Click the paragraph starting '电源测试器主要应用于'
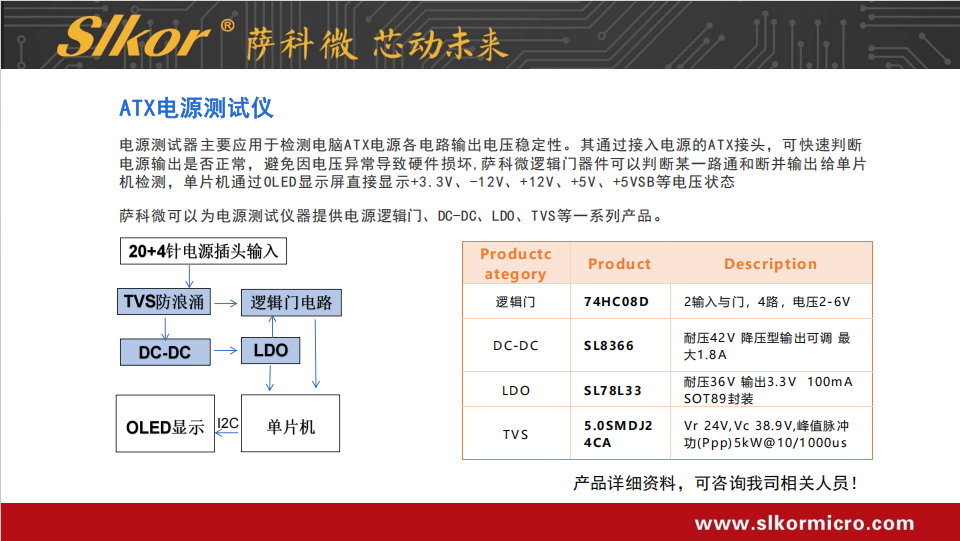Screen dimensions: 960x541 492,163
